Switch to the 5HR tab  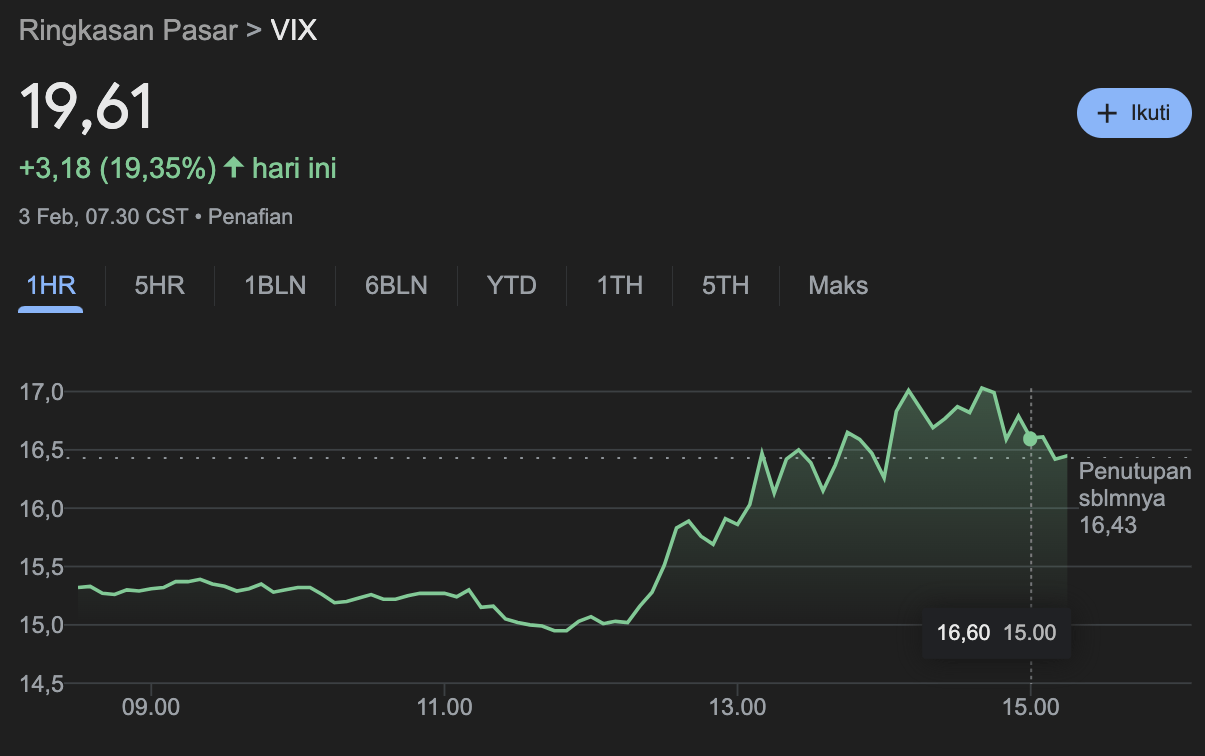(x=159, y=285)
